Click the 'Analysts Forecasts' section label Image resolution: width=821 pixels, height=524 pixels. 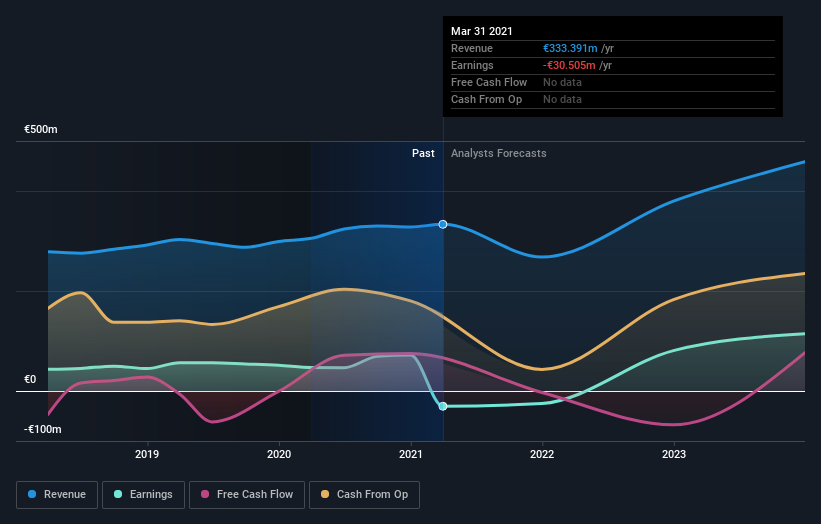point(498,153)
